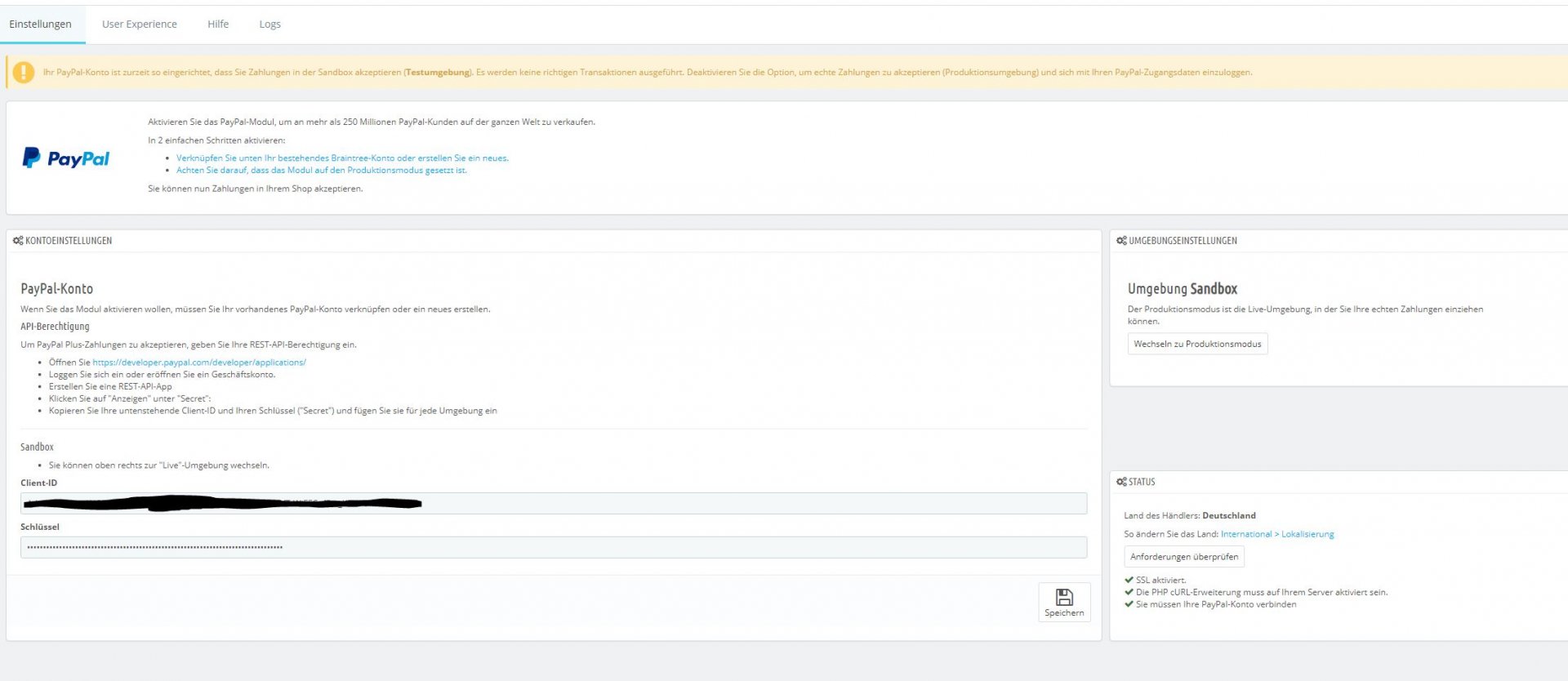Click the UMGEBUNGSEINSTELLUNGEN panel title
This screenshot has width=1568, height=681.
click(x=1183, y=241)
